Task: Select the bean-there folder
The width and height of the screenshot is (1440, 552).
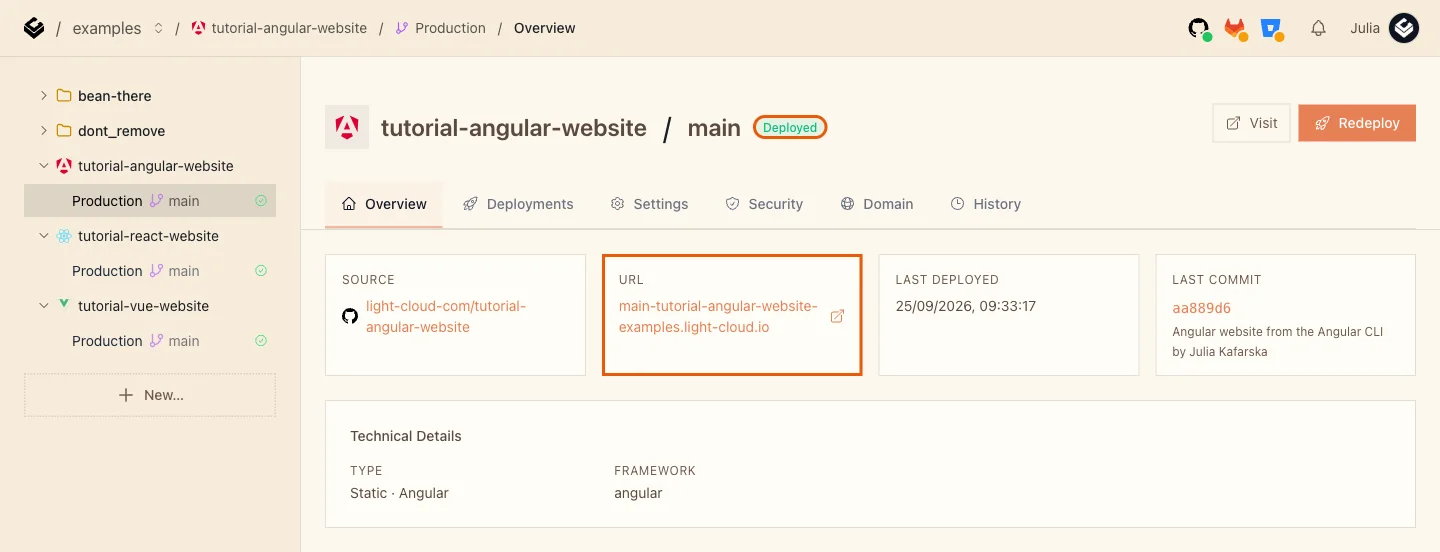Action: [104, 96]
